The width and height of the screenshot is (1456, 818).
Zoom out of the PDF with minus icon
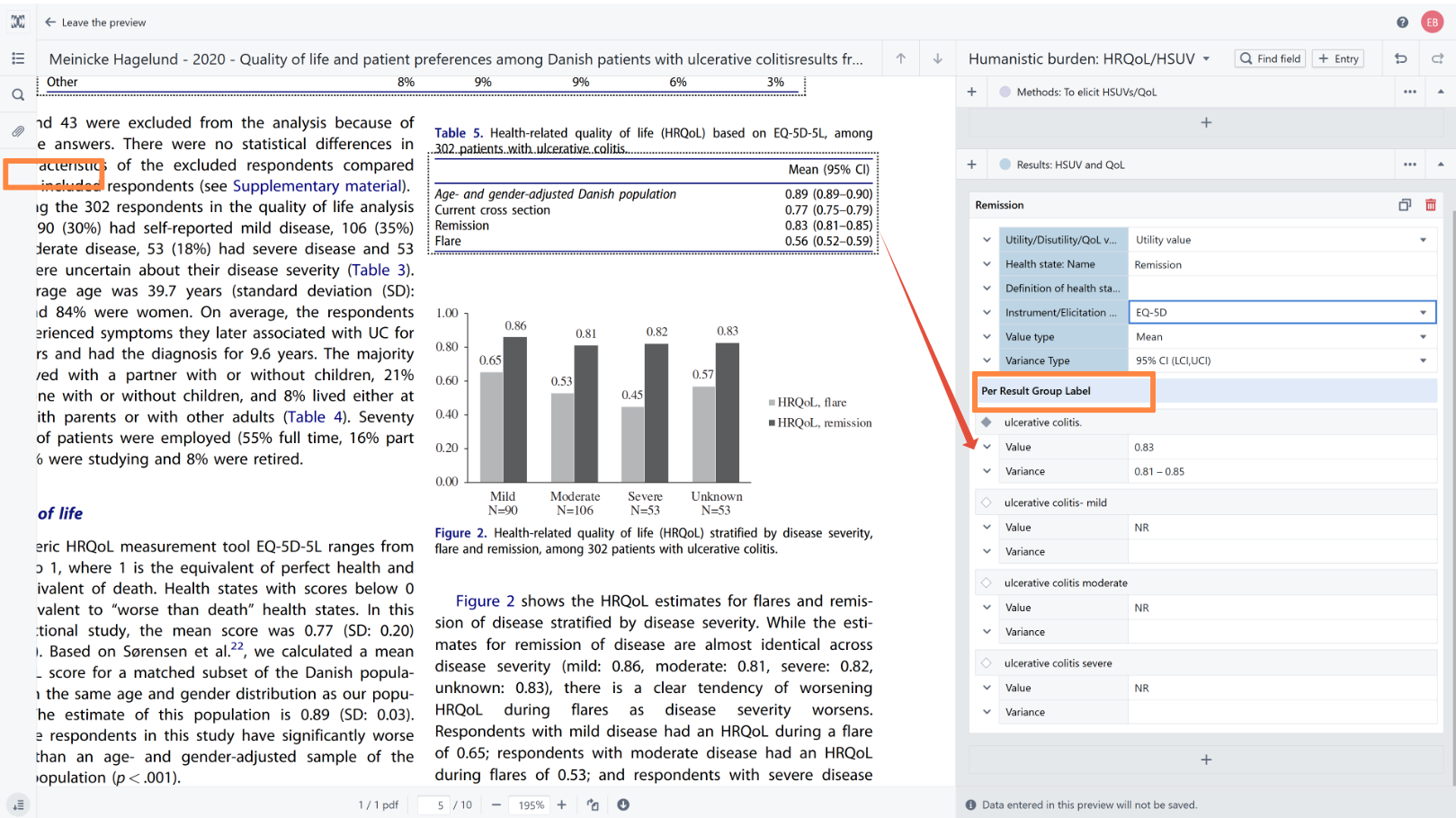[x=496, y=805]
